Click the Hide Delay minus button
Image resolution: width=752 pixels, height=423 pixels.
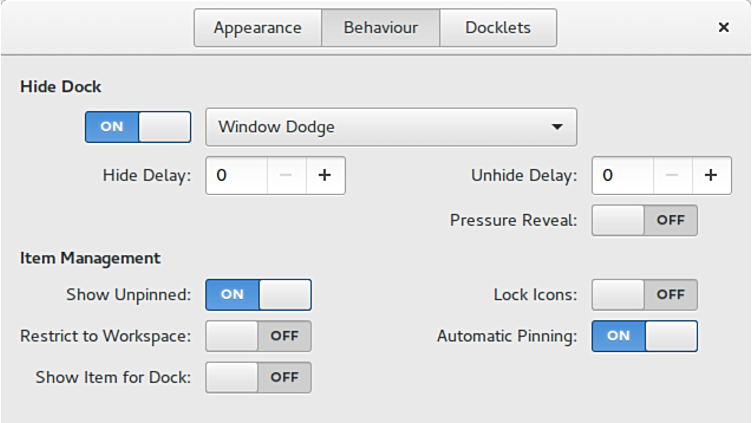[x=286, y=175]
